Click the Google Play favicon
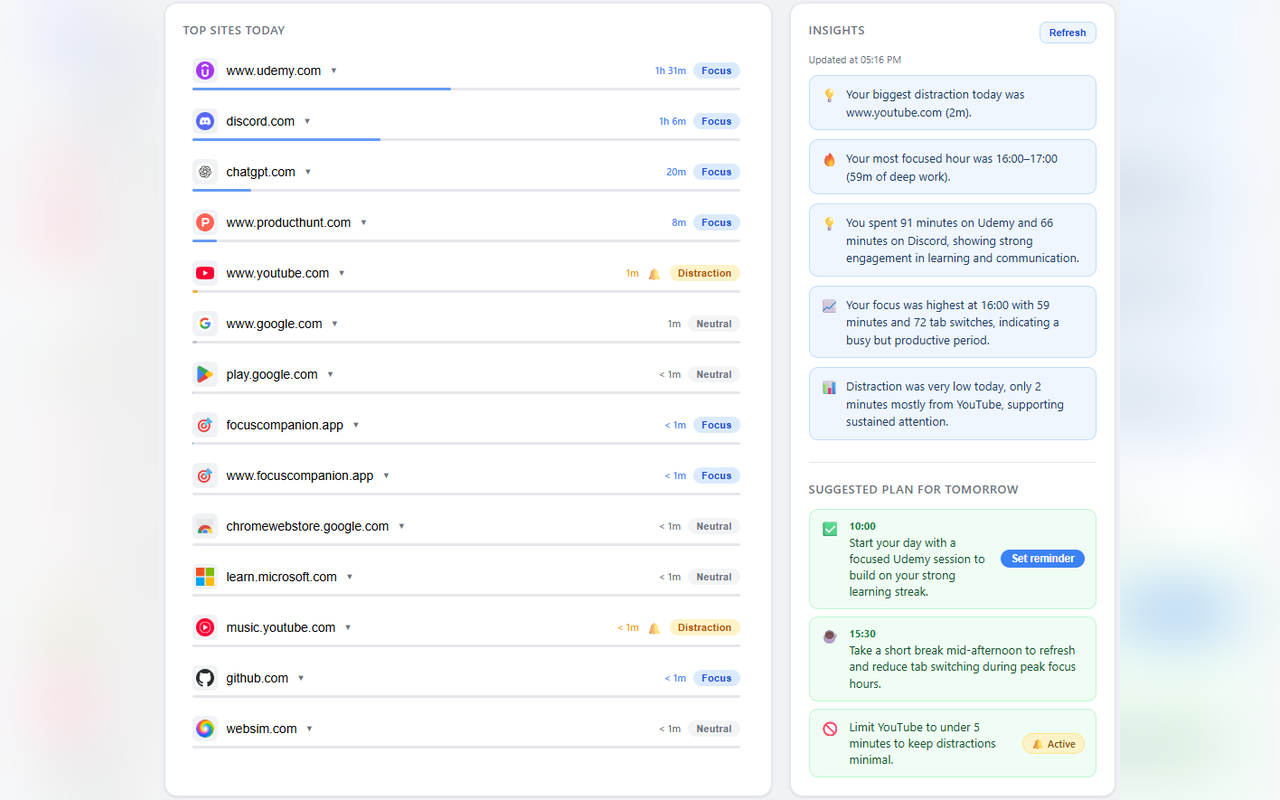The width and height of the screenshot is (1280, 800). 205,374
